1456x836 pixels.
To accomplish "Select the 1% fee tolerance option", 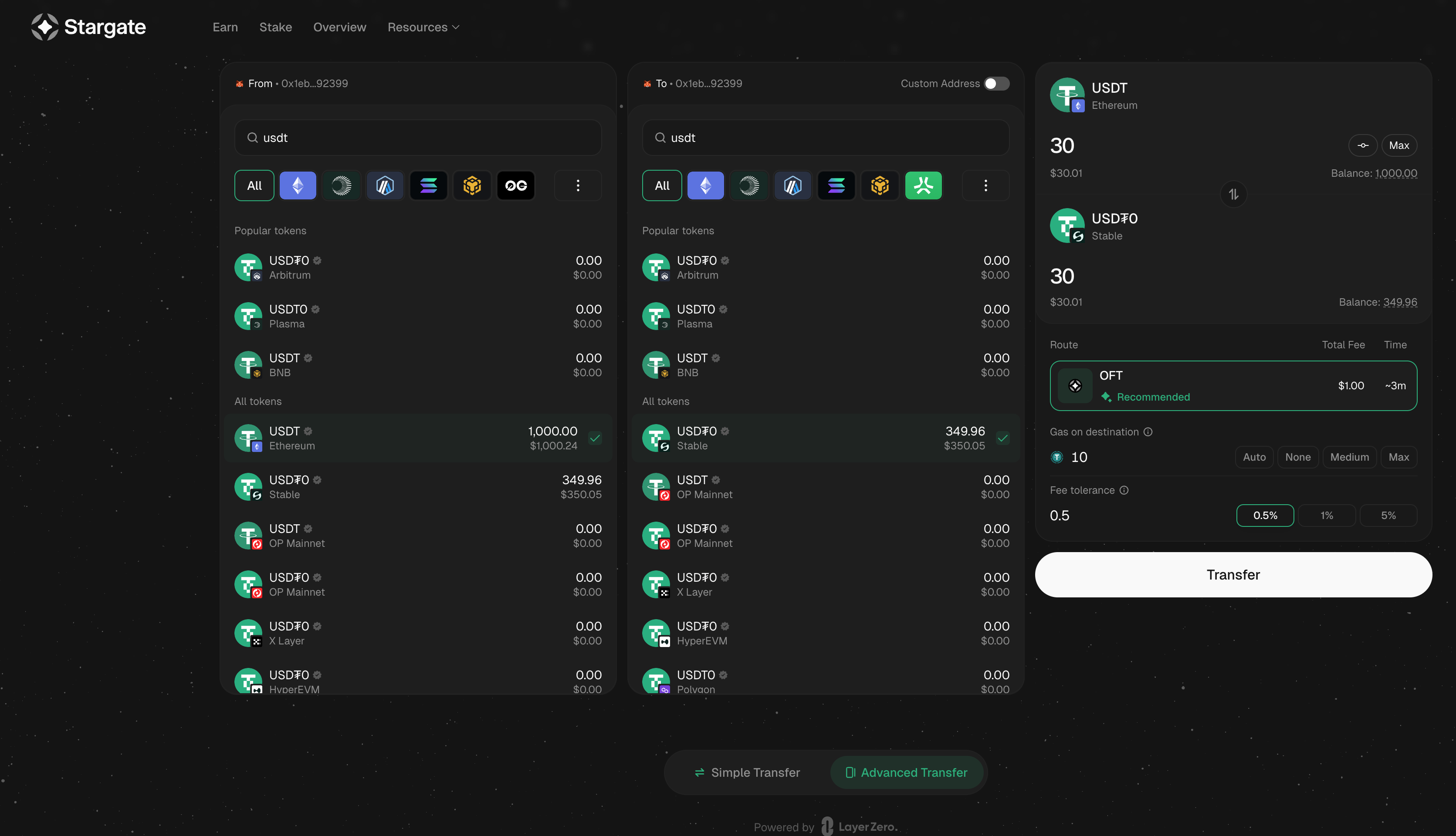I will 1326,515.
